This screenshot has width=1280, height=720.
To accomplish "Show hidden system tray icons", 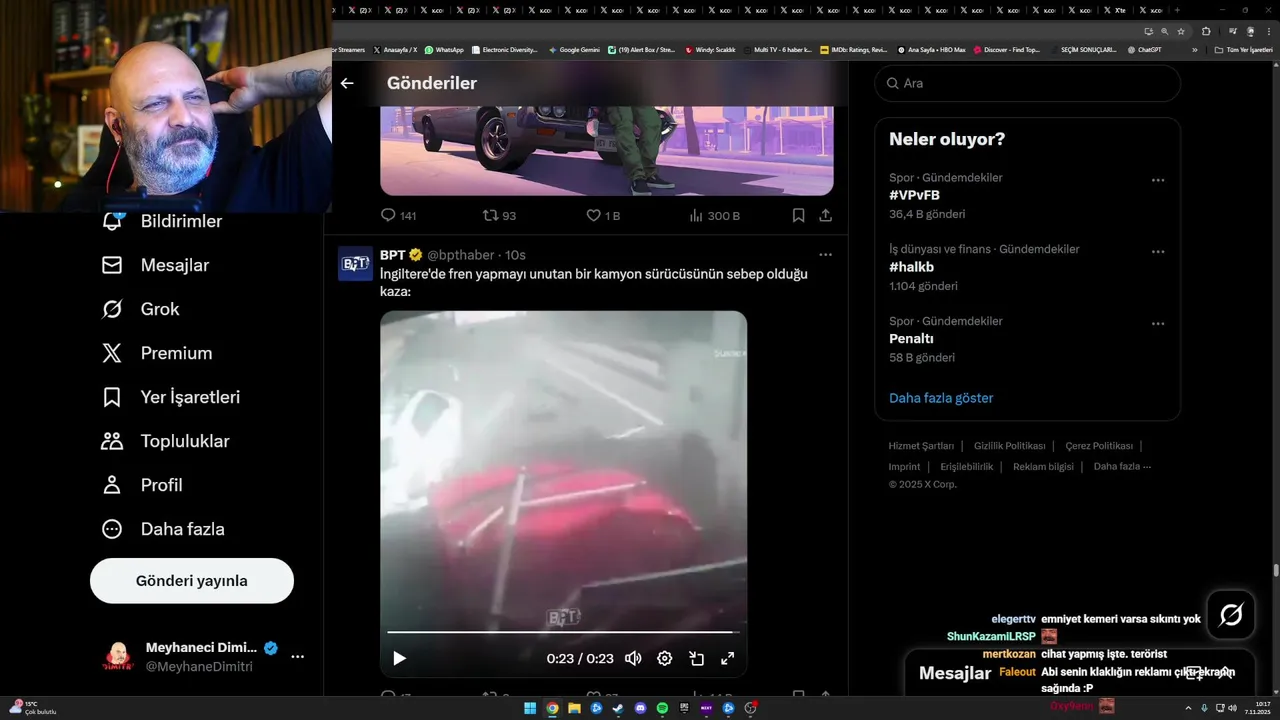I will 1188,708.
